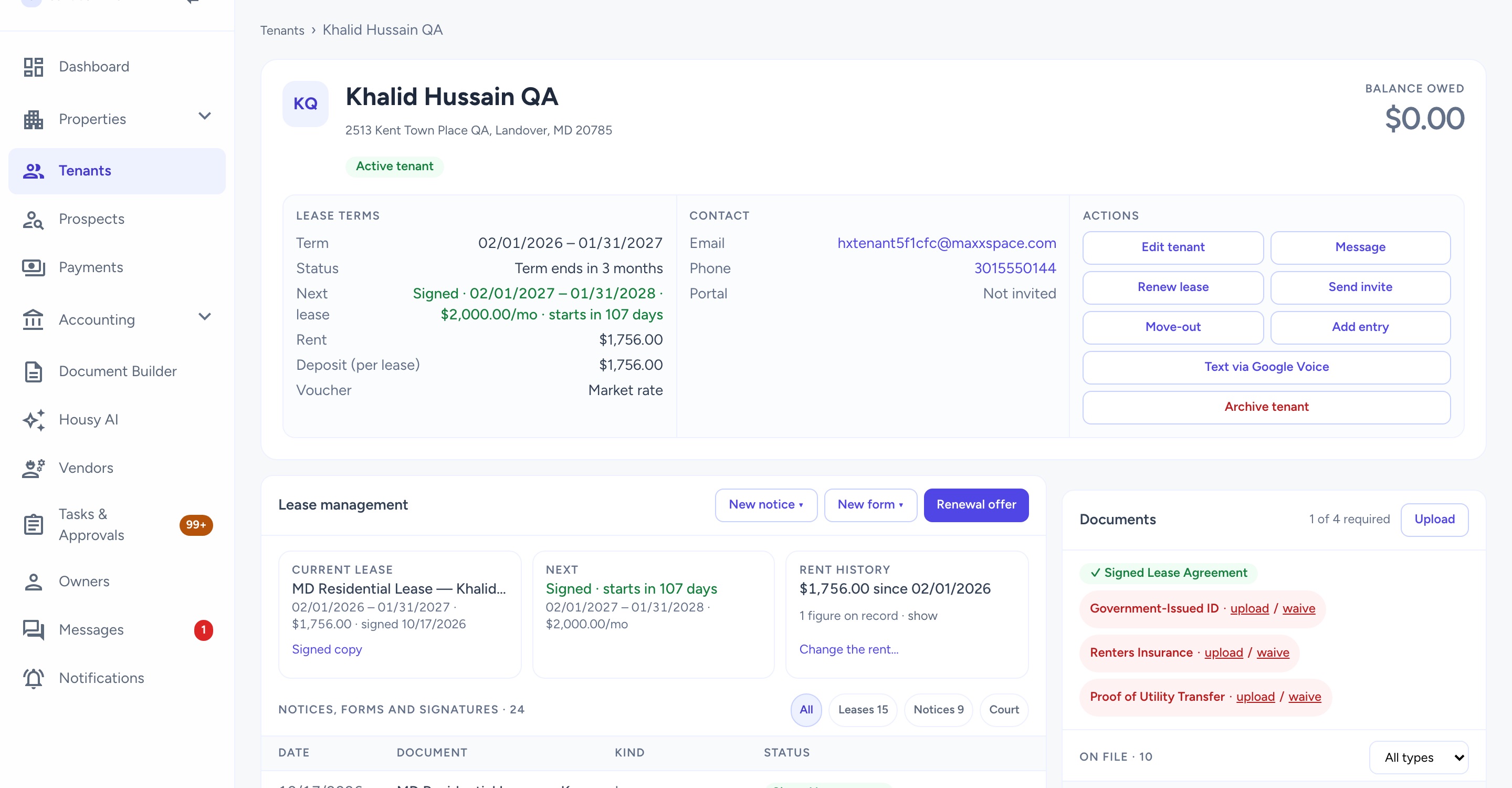This screenshot has height=788, width=1512.
Task: Click the Send invite button
Action: pos(1360,288)
